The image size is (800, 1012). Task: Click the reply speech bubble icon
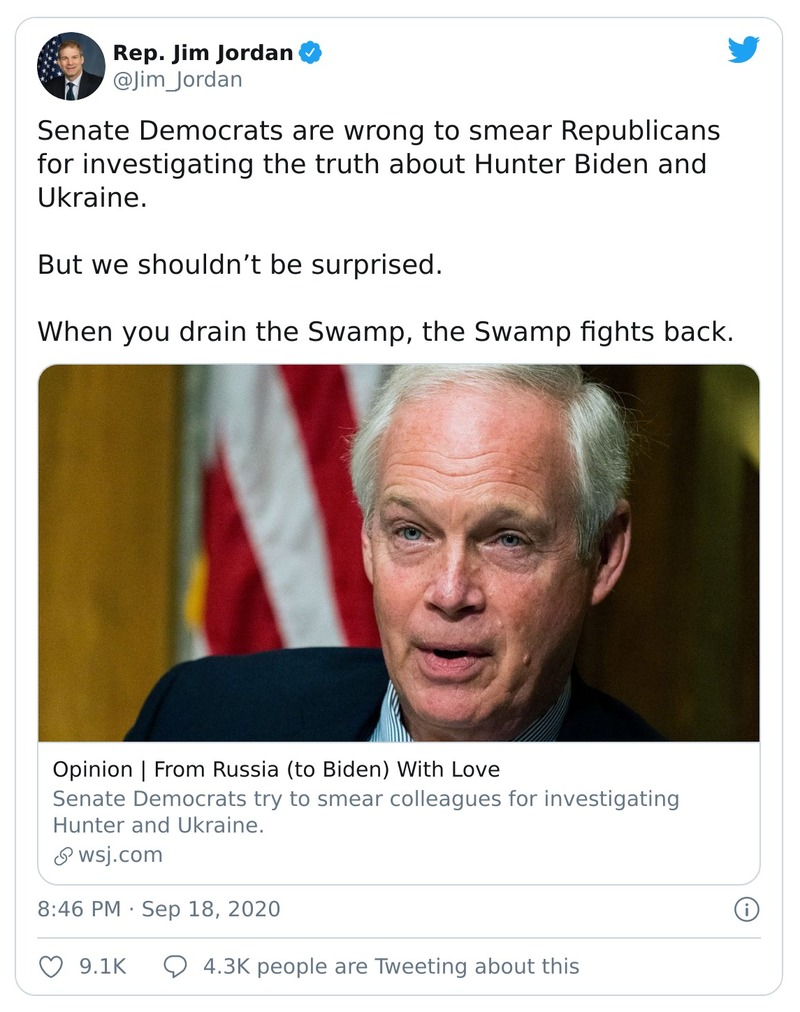[175, 966]
